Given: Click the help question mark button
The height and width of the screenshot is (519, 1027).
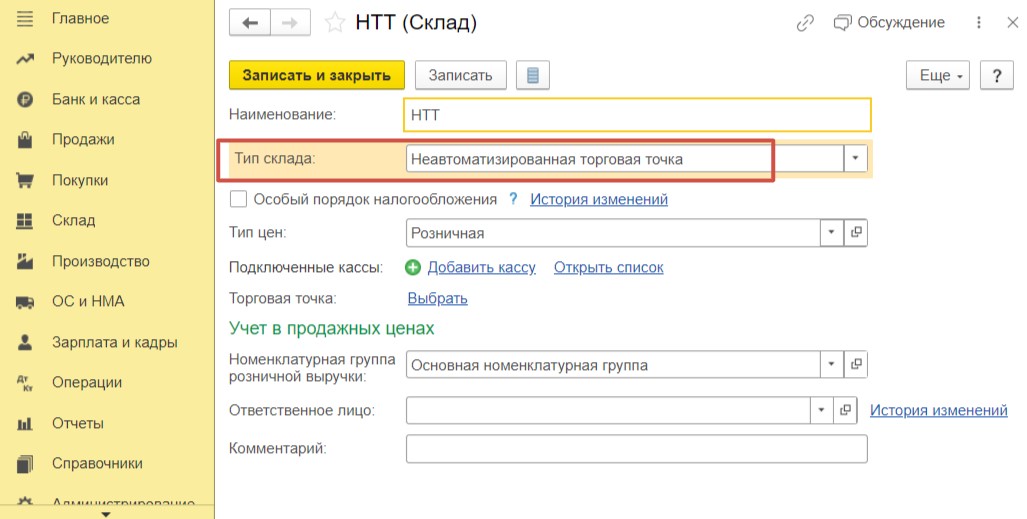Looking at the screenshot, I should coord(997,75).
